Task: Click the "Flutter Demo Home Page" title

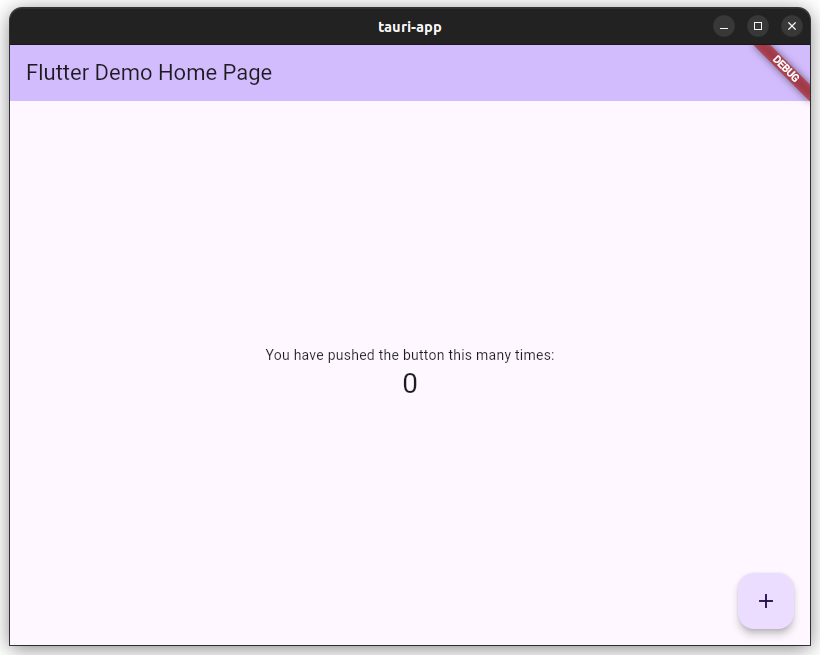Action: [149, 73]
